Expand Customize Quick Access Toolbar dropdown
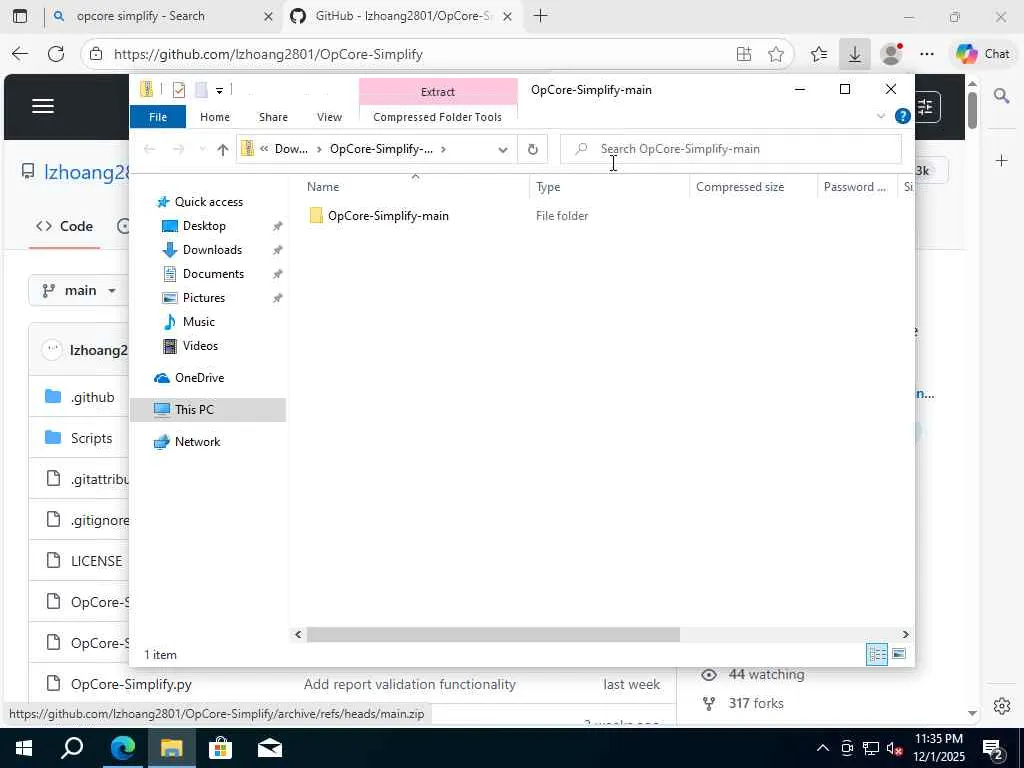1024x768 pixels. (x=219, y=90)
